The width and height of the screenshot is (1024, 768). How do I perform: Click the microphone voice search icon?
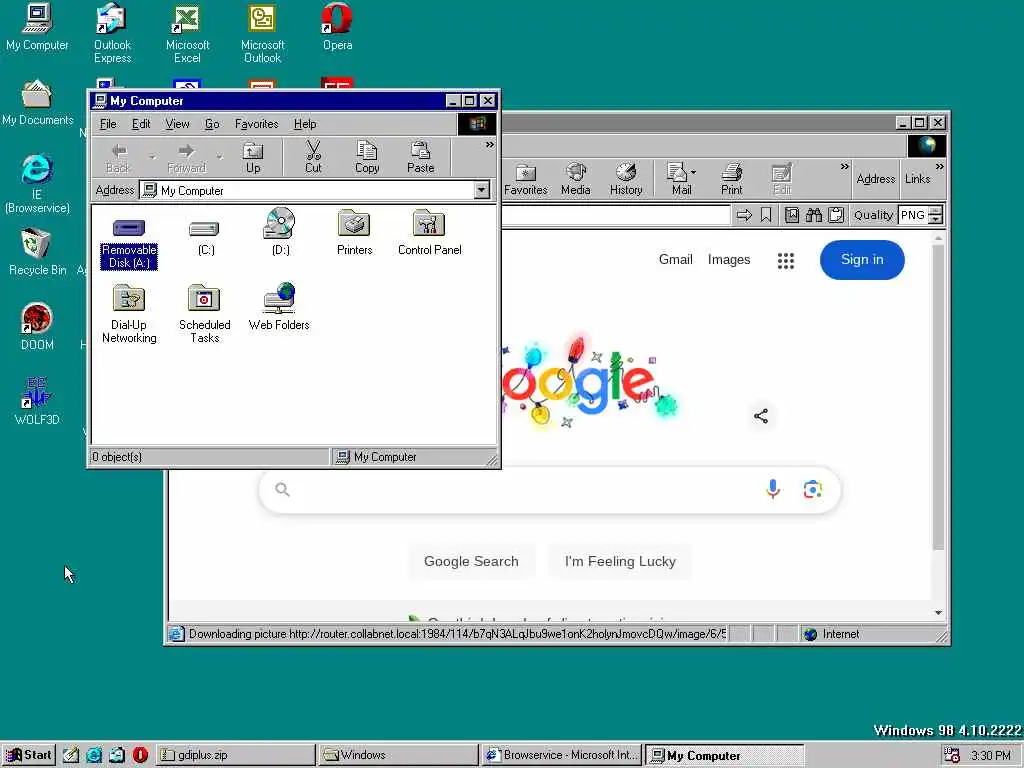click(773, 488)
